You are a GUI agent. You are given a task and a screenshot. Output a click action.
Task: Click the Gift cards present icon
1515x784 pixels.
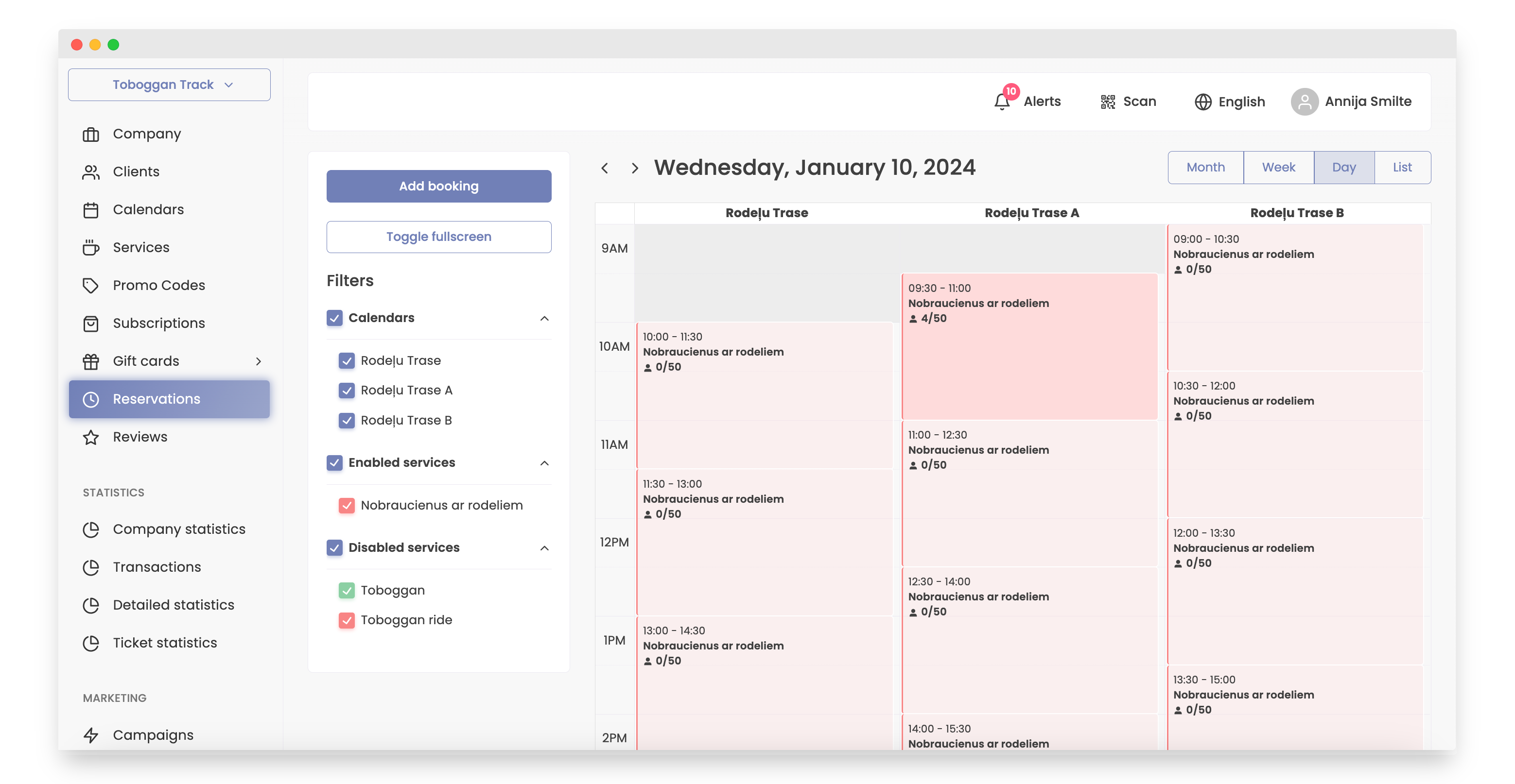tap(90, 361)
